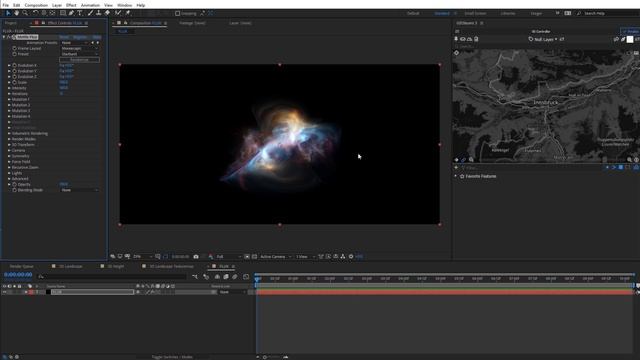Open the Blending Mode dropdown

click(x=80, y=190)
